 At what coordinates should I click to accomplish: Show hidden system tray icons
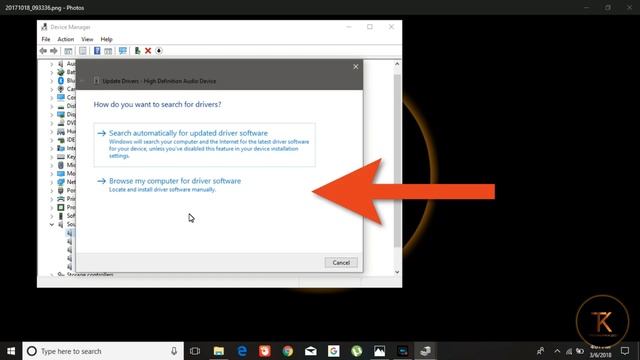tap(557, 351)
